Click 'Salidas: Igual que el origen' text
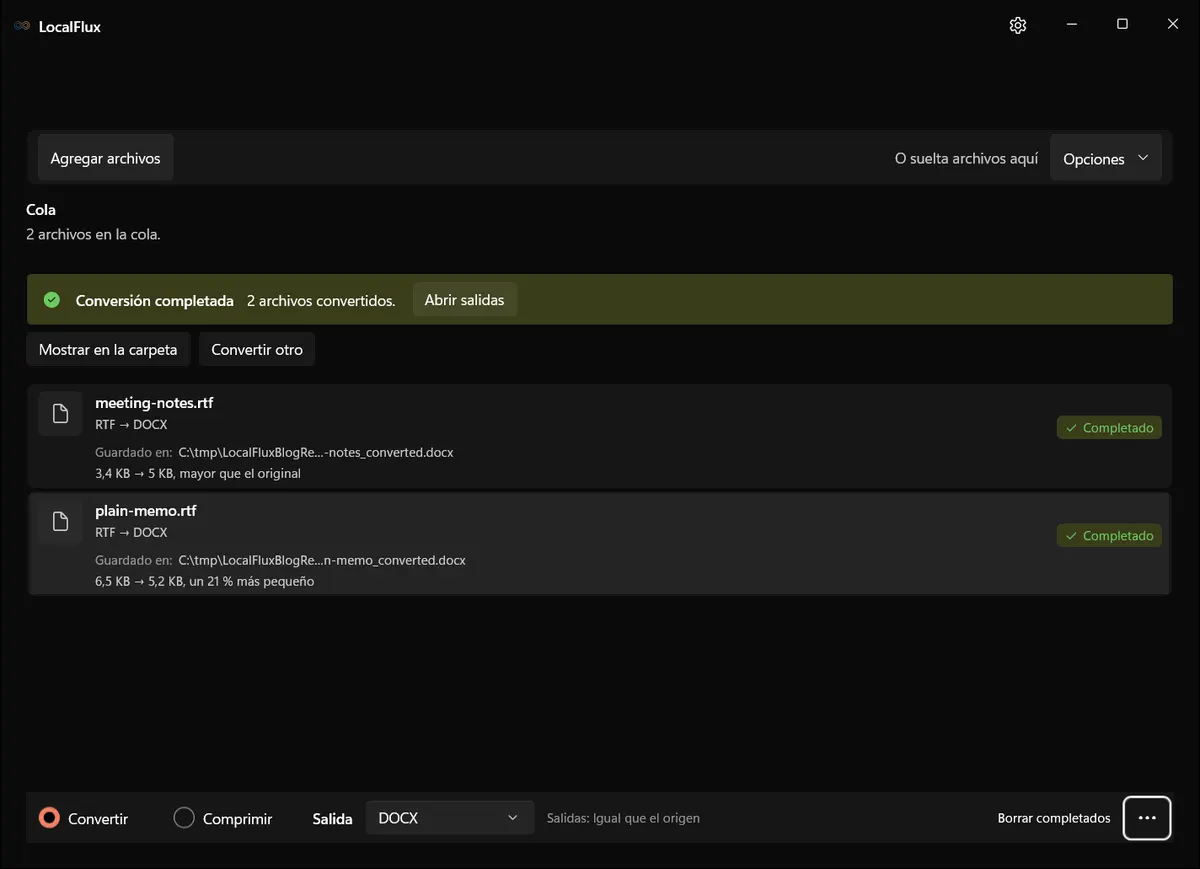Image resolution: width=1200 pixels, height=869 pixels. point(623,818)
